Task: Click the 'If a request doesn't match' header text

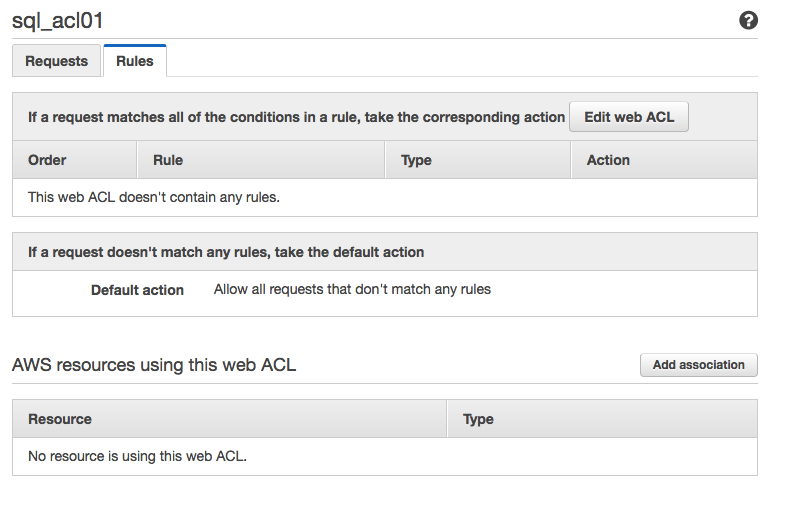Action: click(x=226, y=252)
